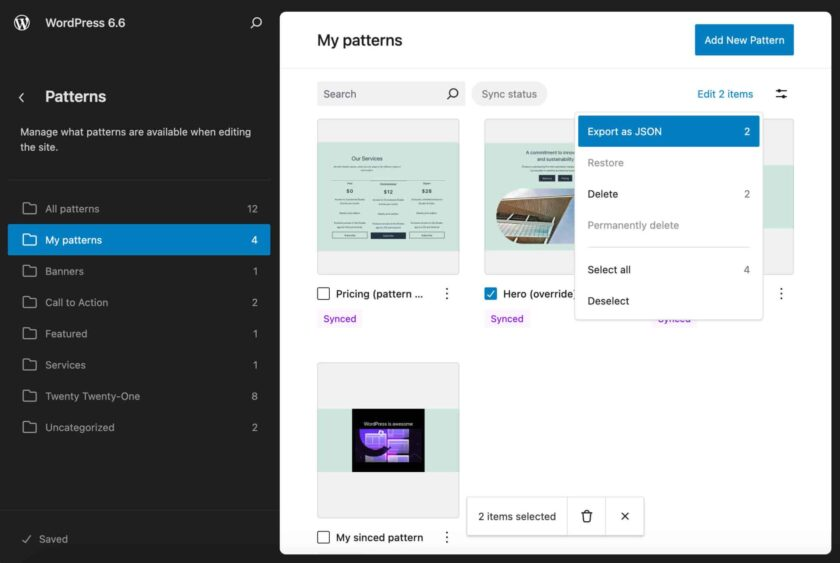Click the WordPress logo icon
The height and width of the screenshot is (563, 840).
(x=22, y=23)
